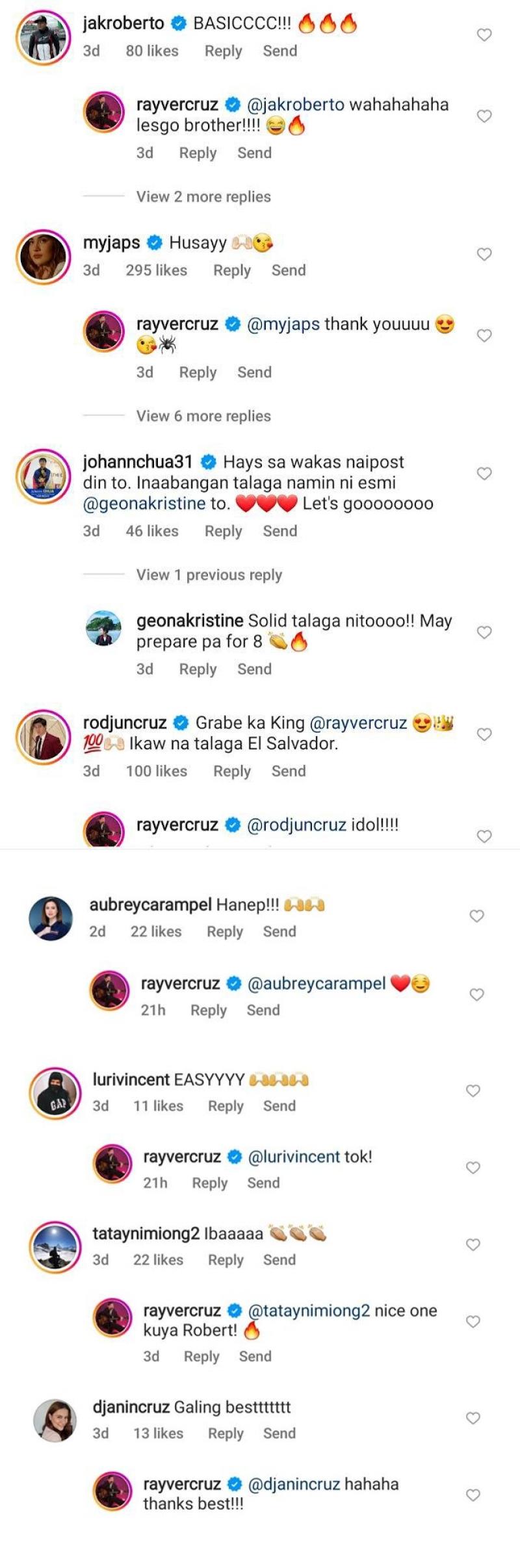The image size is (520, 1568).
Task: Like lurivincent's EASYYYY comment heart
Action: point(473,1091)
